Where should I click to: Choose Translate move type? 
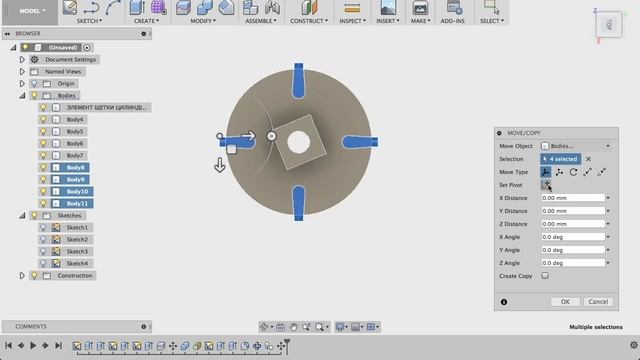(x=559, y=172)
